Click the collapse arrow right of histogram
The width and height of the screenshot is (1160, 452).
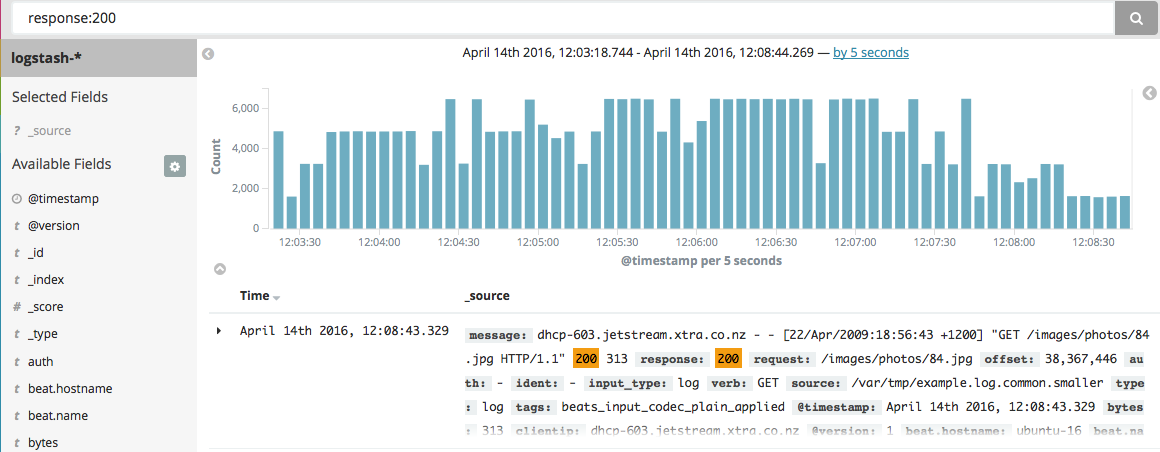(x=1149, y=93)
